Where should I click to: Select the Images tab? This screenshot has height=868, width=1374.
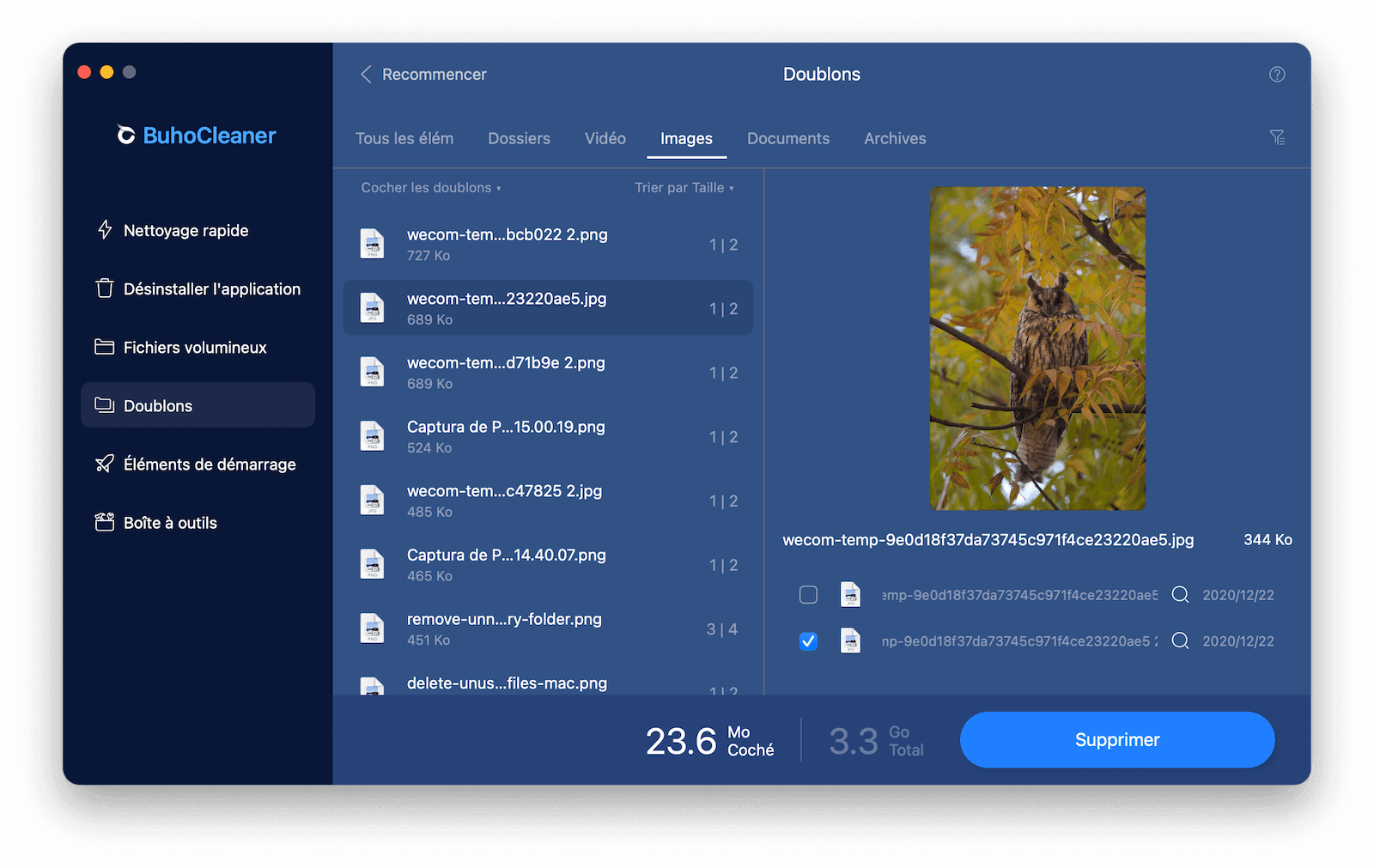click(686, 138)
